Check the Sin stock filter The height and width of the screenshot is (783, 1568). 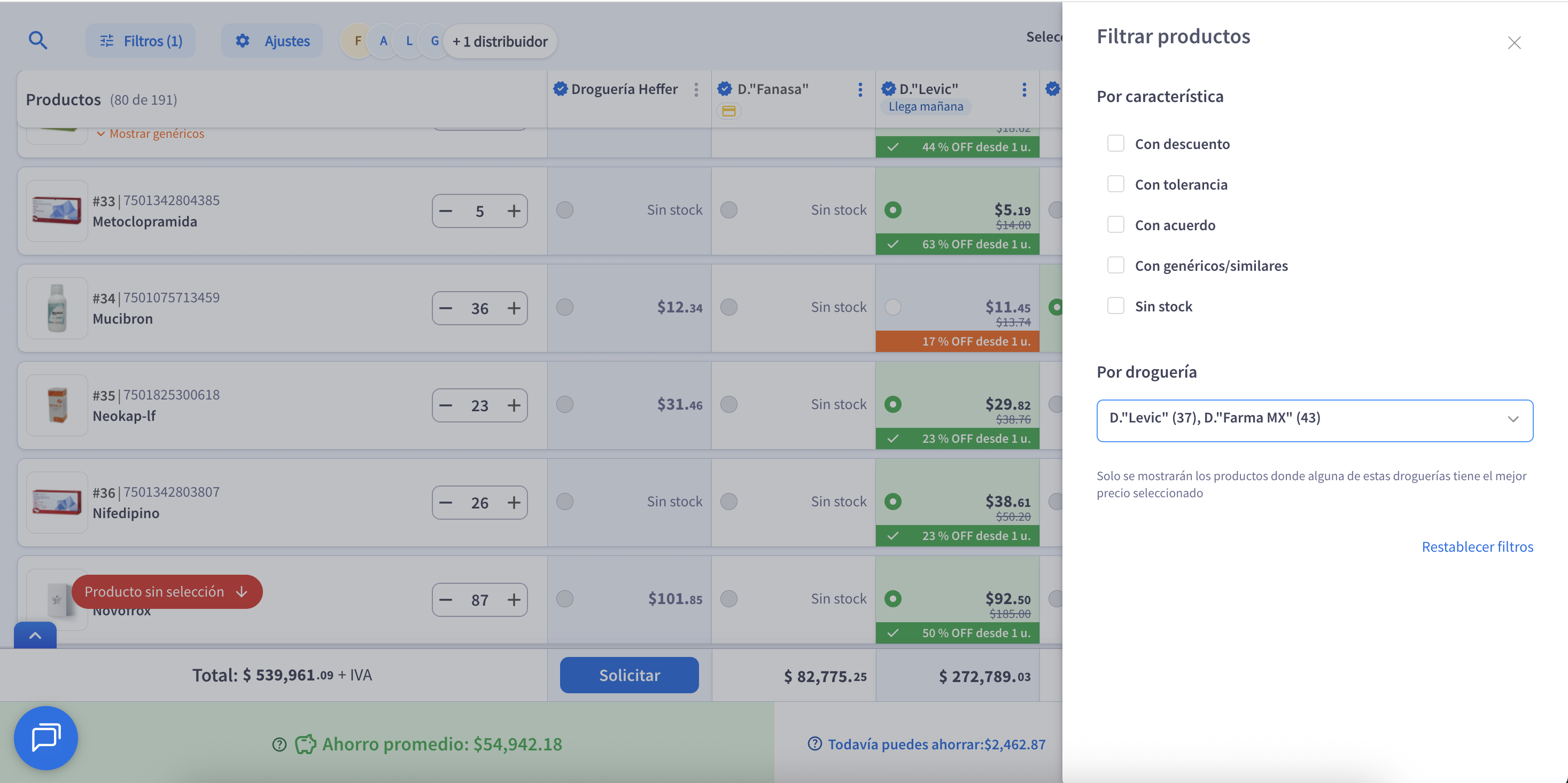1115,306
